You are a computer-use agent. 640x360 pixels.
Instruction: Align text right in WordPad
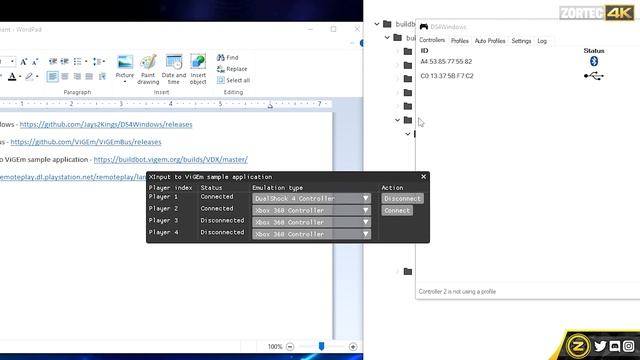coord(77,76)
